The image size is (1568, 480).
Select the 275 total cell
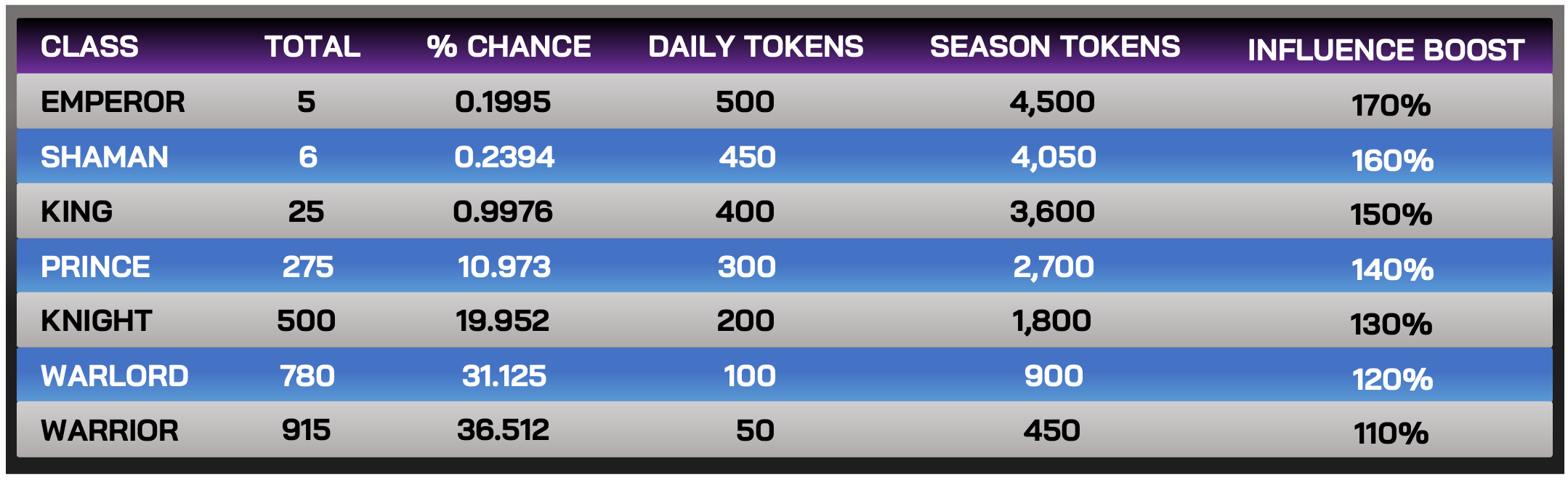pyautogui.click(x=308, y=268)
